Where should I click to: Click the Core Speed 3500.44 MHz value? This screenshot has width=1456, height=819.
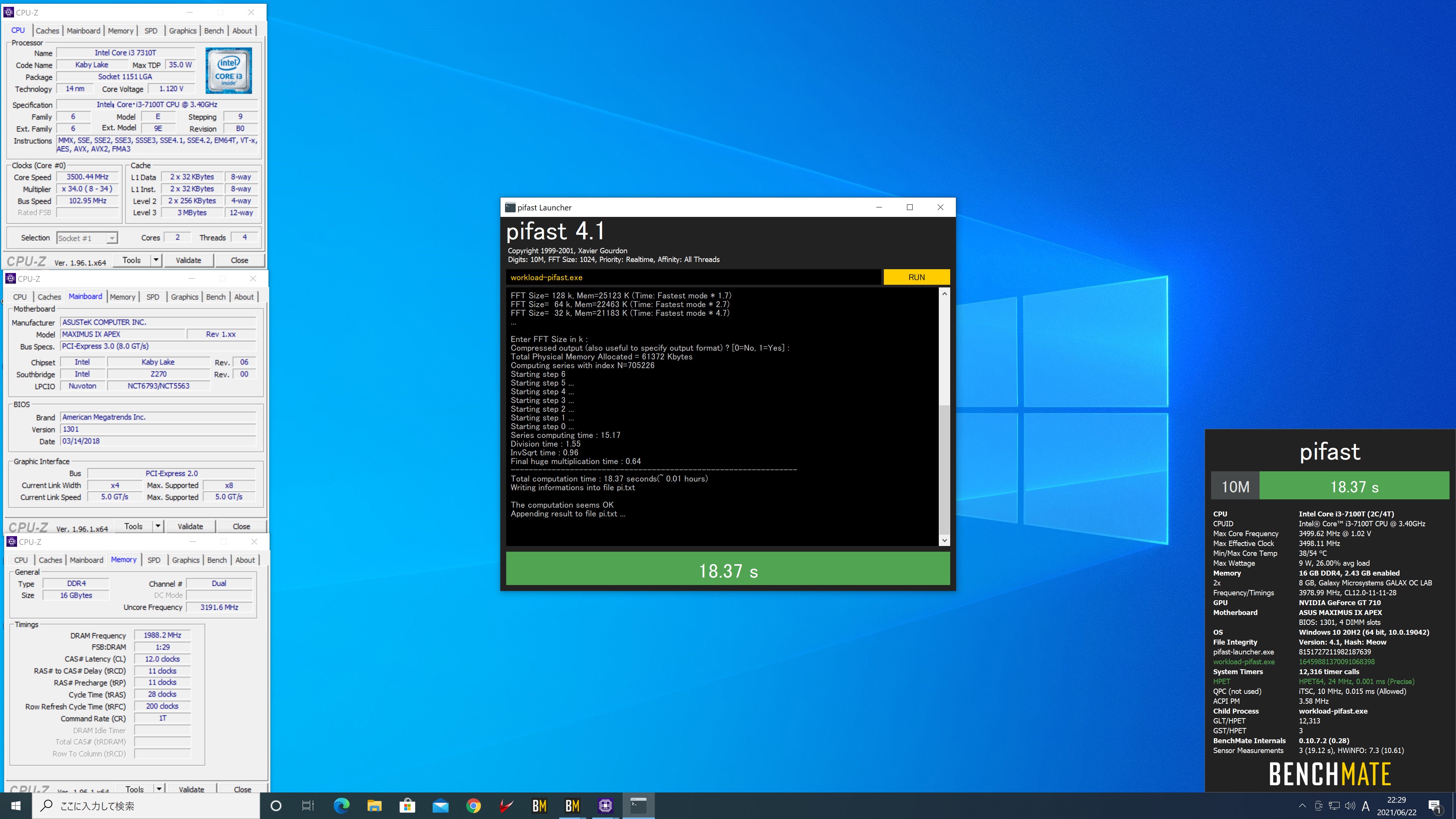coord(88,177)
